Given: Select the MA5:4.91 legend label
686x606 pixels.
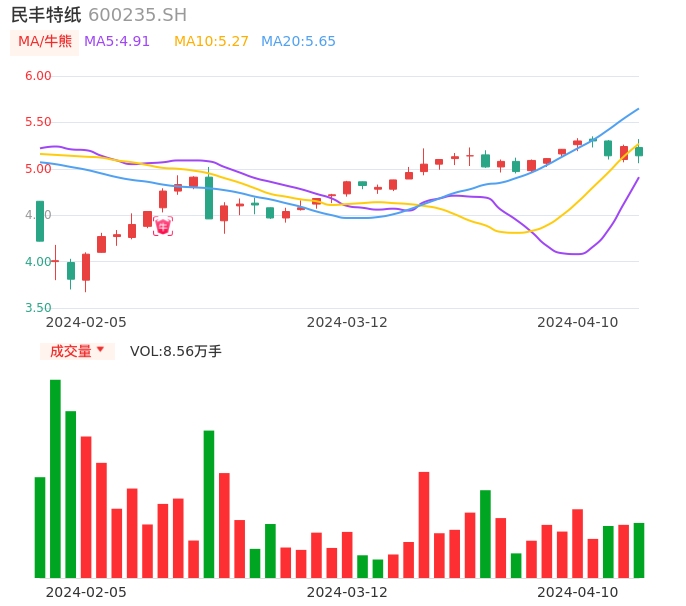Looking at the screenshot, I should 117,42.
